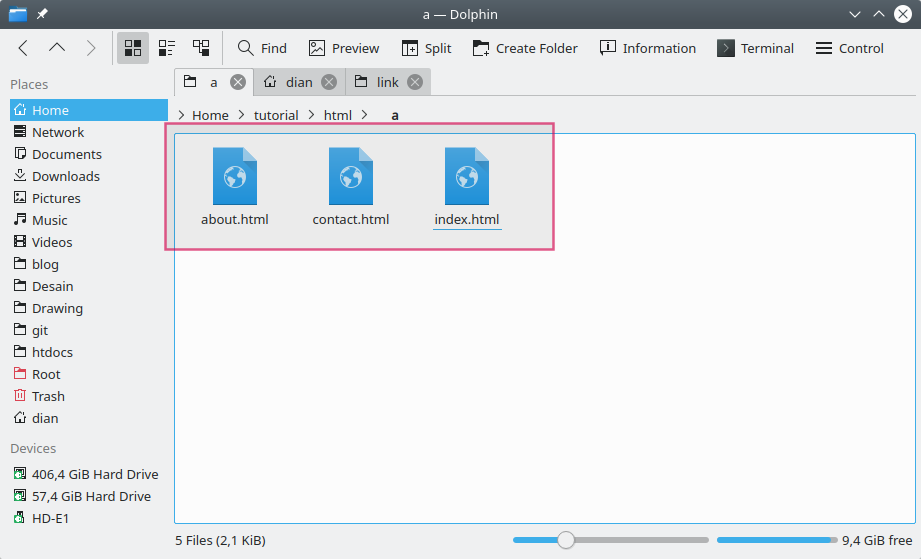Click the index.html file name
This screenshot has width=921, height=559.
click(x=467, y=219)
